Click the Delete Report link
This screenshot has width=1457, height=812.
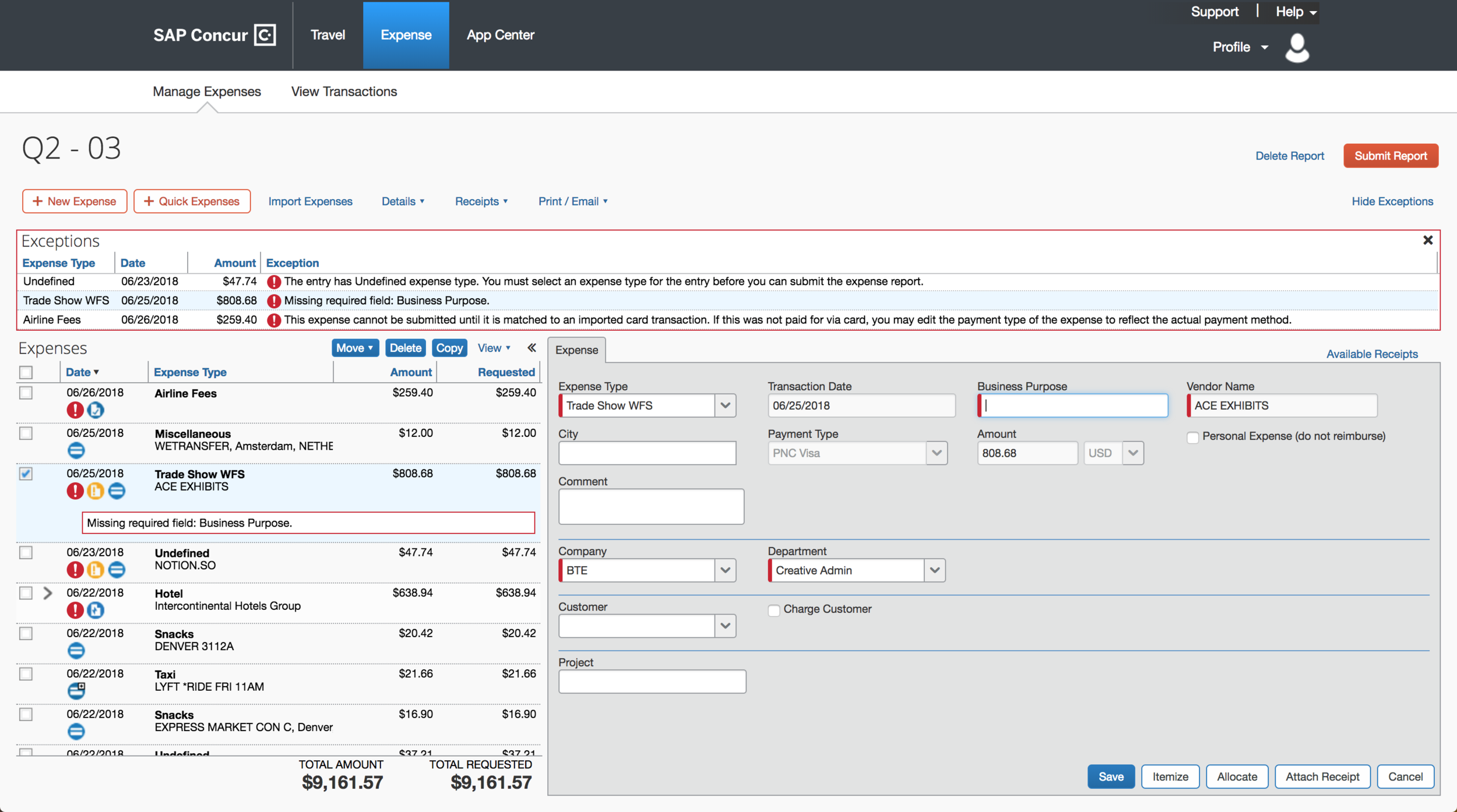(x=1290, y=156)
